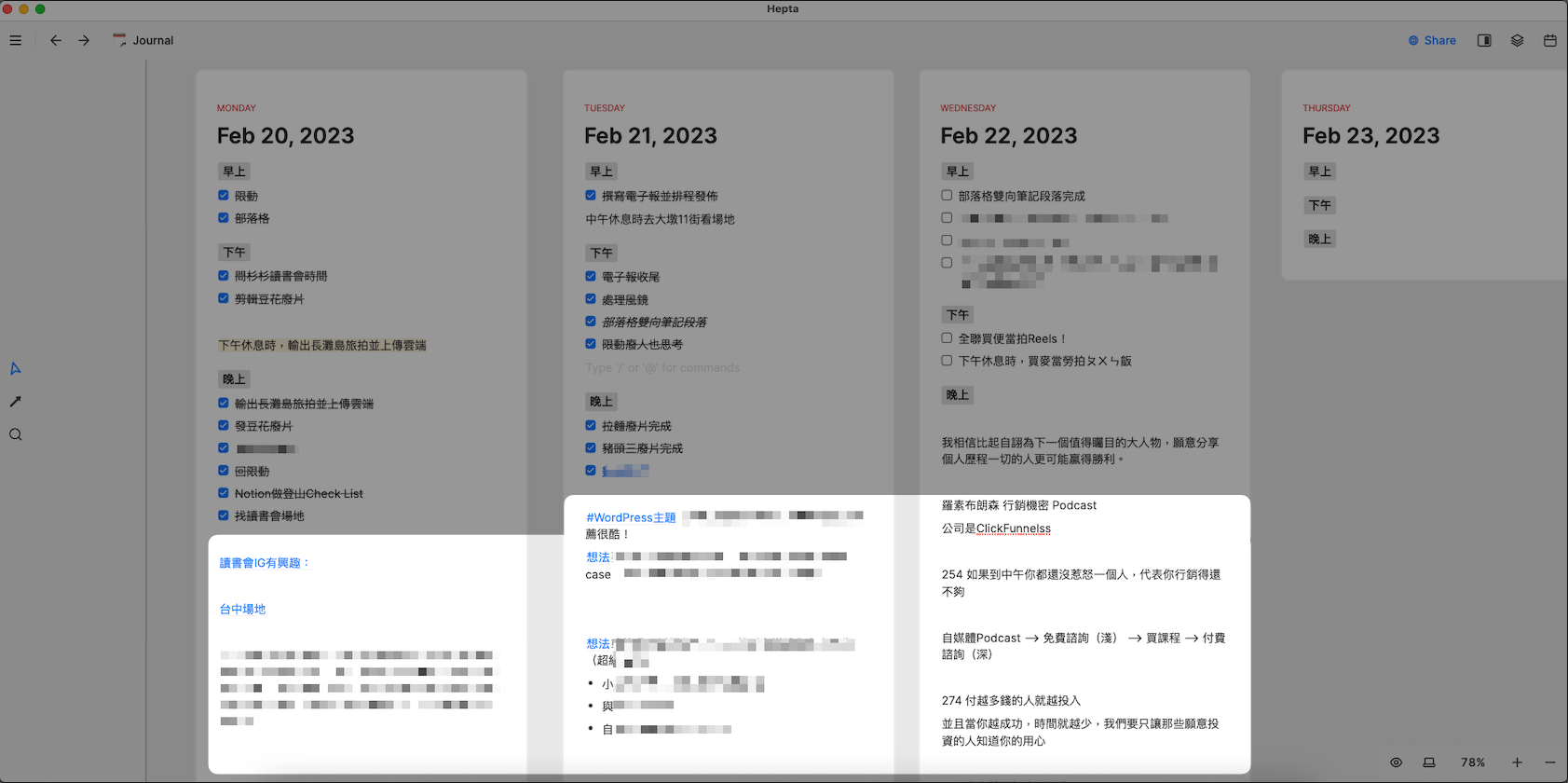Open the 台中場地 link
1568x783 pixels.
(x=242, y=609)
